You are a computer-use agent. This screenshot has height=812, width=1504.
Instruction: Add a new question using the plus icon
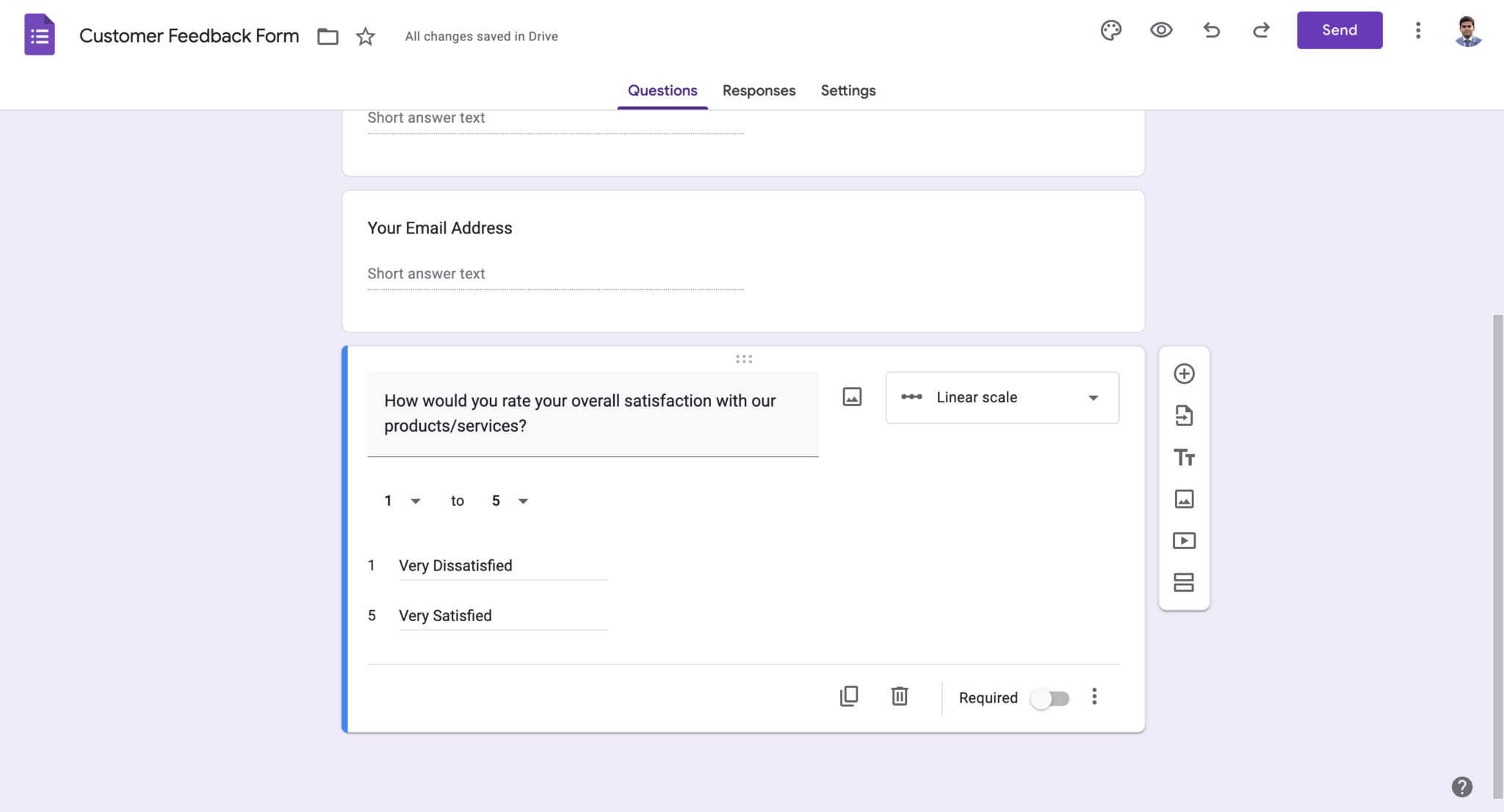[1184, 373]
